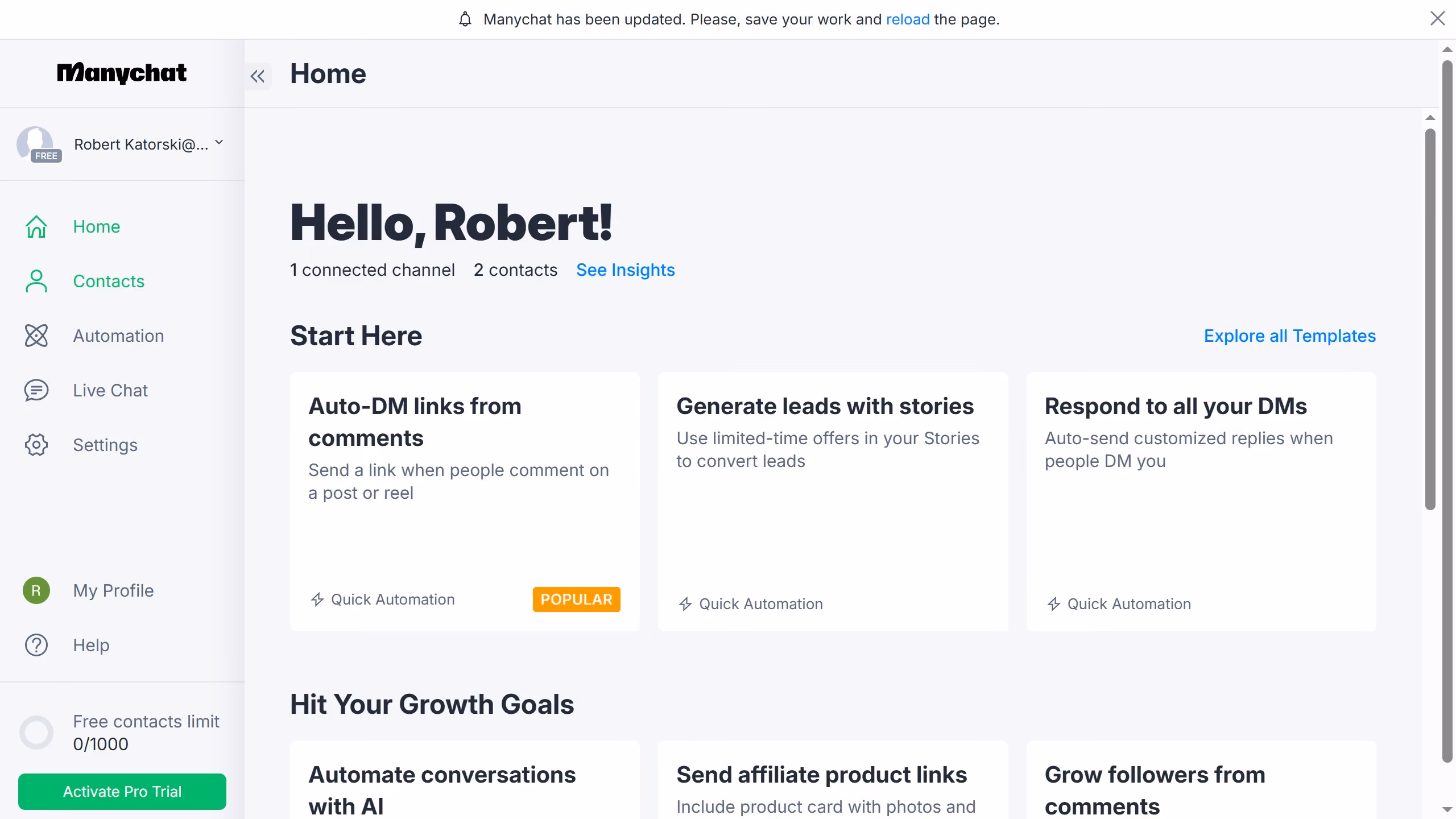The image size is (1456, 819).
Task: Click the inner scrollbar up arrow
Action: (1430, 118)
